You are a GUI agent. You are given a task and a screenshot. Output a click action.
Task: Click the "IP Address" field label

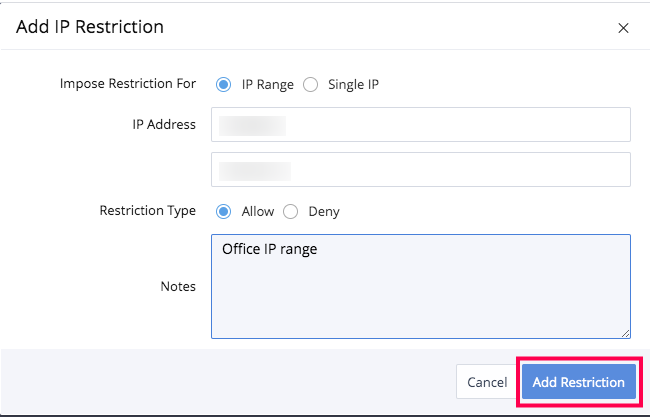click(x=162, y=125)
